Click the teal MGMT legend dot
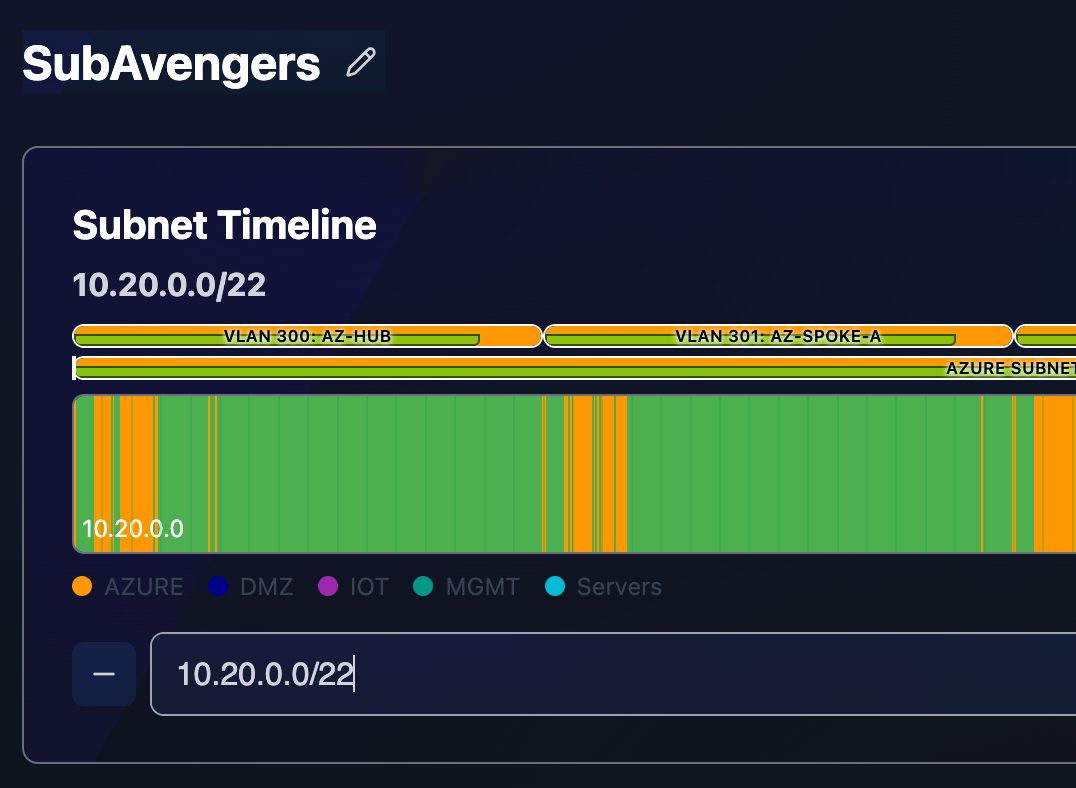The image size is (1076, 788). (x=424, y=587)
